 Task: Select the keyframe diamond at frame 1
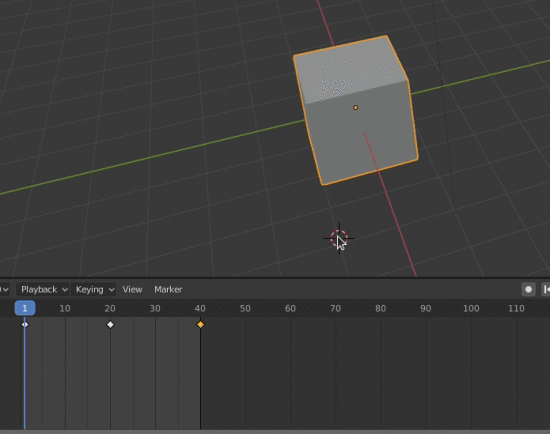25,325
